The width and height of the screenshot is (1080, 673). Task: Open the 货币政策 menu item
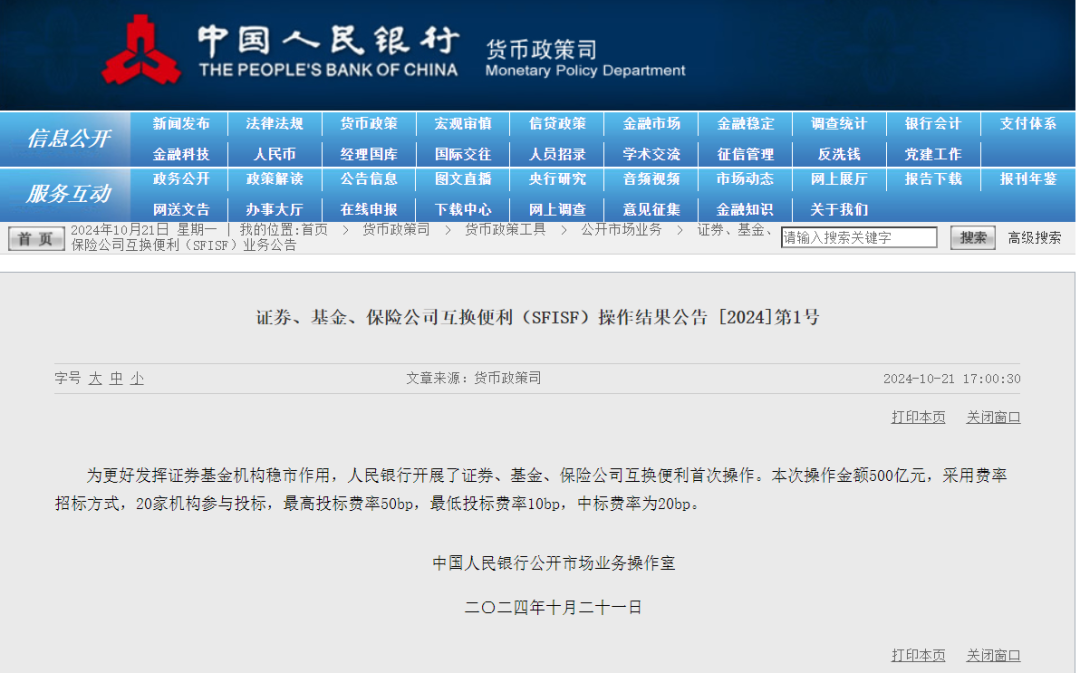pyautogui.click(x=369, y=124)
